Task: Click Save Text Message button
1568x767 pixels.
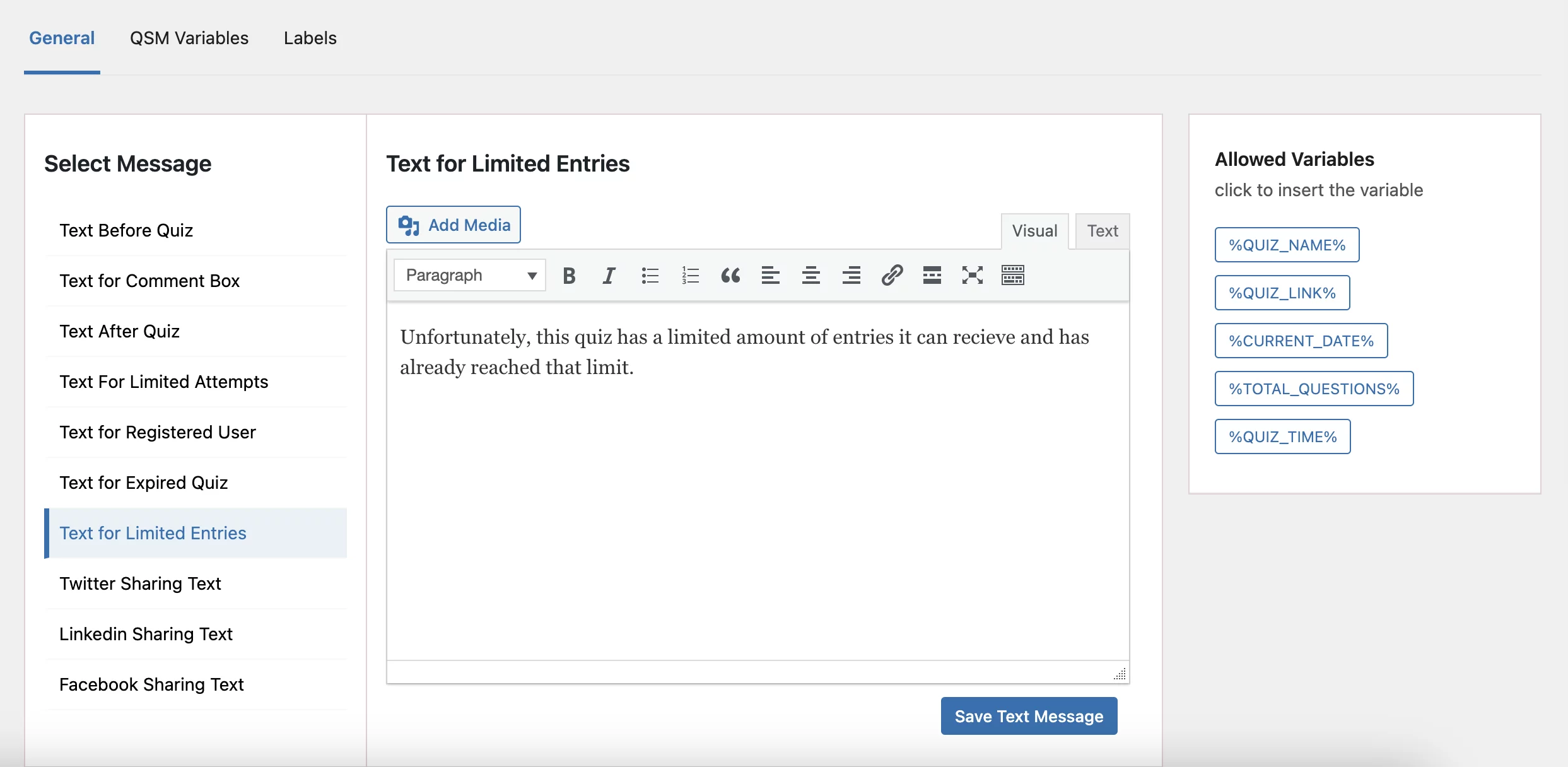Action: click(1029, 716)
